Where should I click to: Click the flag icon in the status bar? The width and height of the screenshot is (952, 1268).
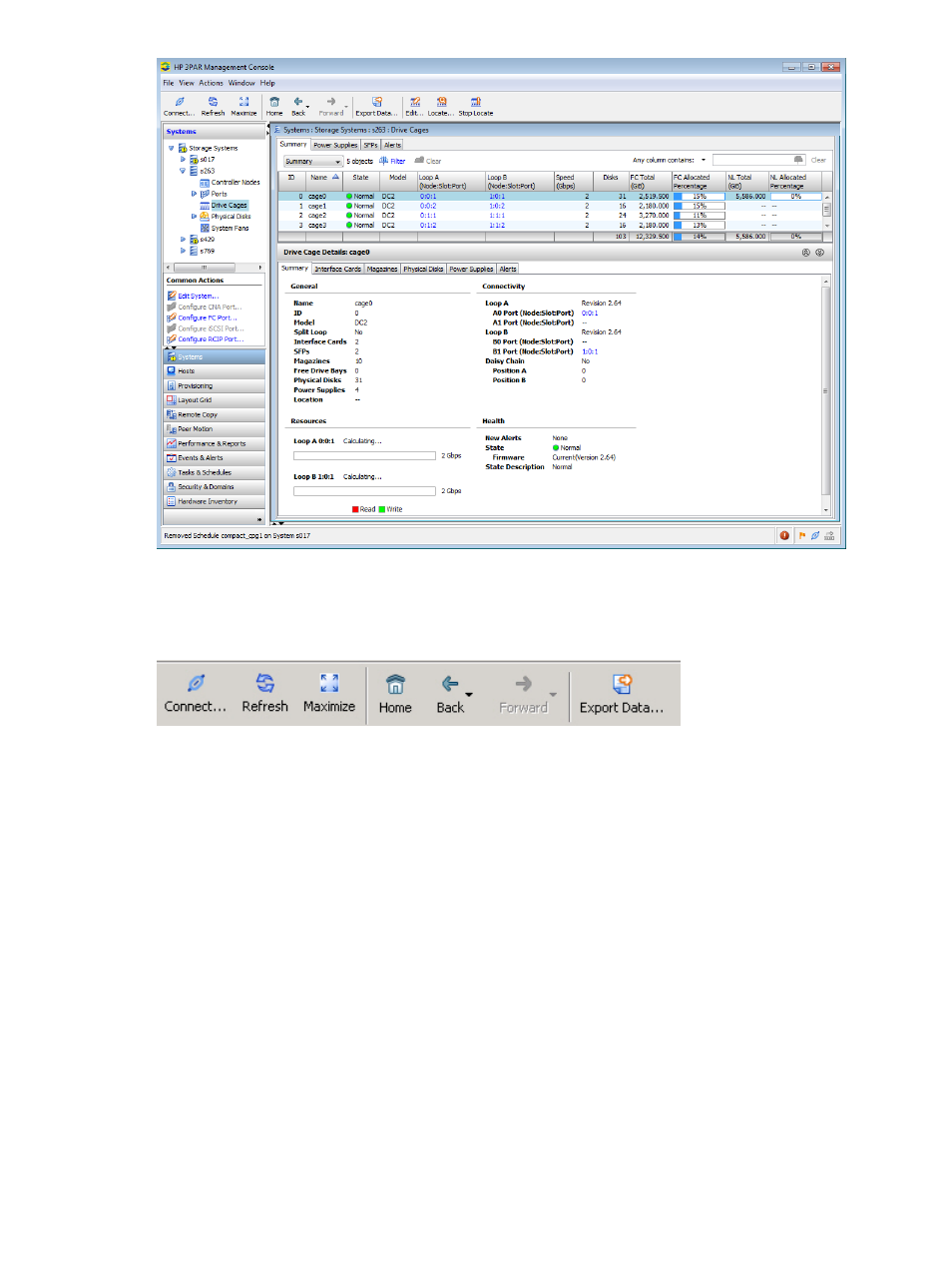[x=801, y=535]
